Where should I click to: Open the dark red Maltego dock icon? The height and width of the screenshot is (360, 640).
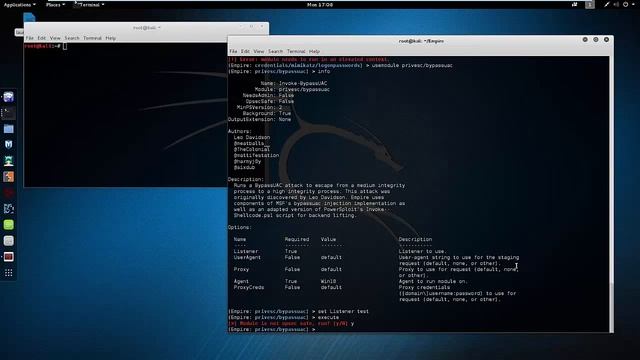click(x=9, y=193)
